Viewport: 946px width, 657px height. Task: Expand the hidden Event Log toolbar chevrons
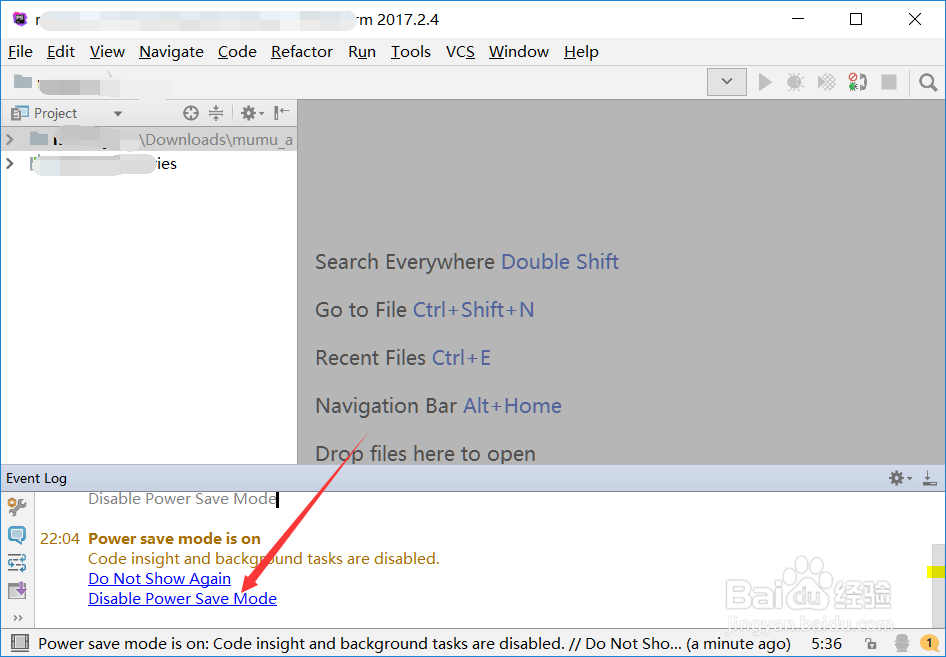17,618
